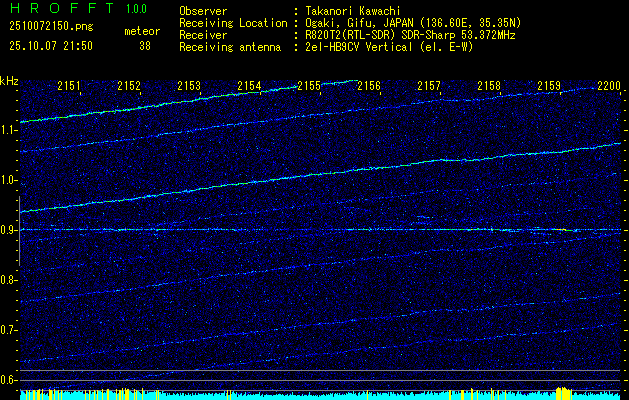The height and width of the screenshot is (400, 629).
Task: Click the 0.9 frequency axis label
Action: pyautogui.click(x=9, y=229)
